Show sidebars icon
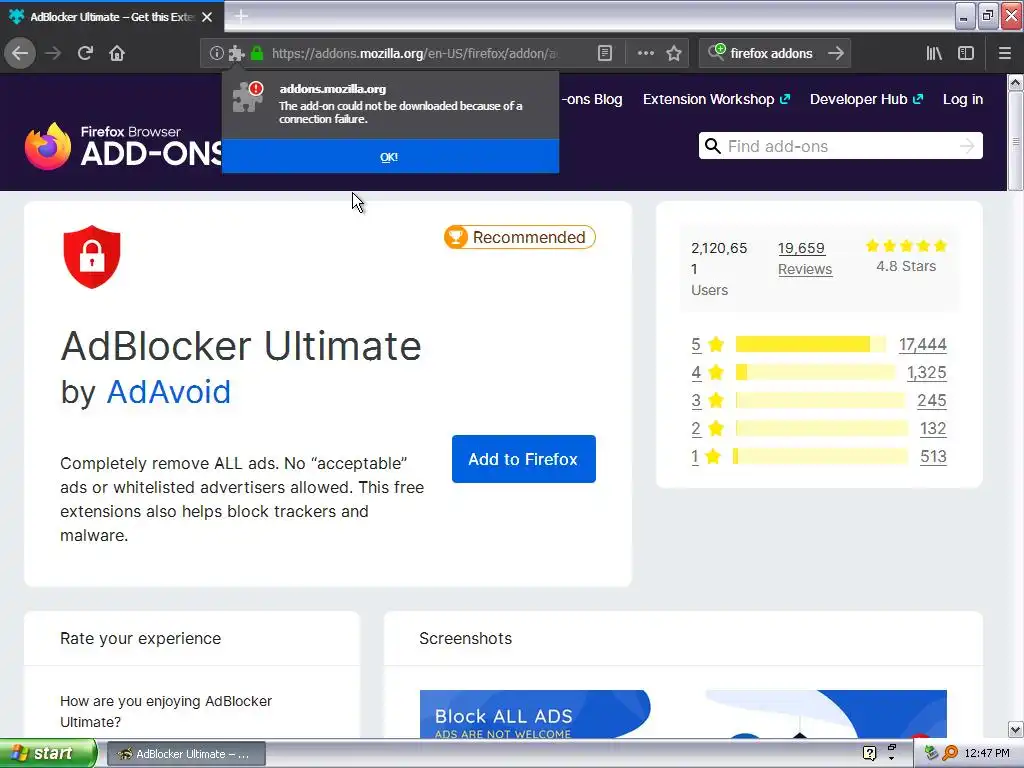Viewport: 1024px width, 768px height. click(x=966, y=53)
